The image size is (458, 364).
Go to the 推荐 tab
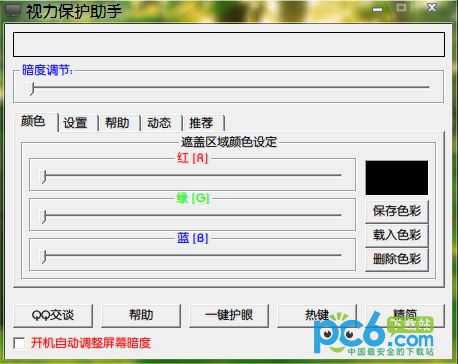tap(202, 123)
